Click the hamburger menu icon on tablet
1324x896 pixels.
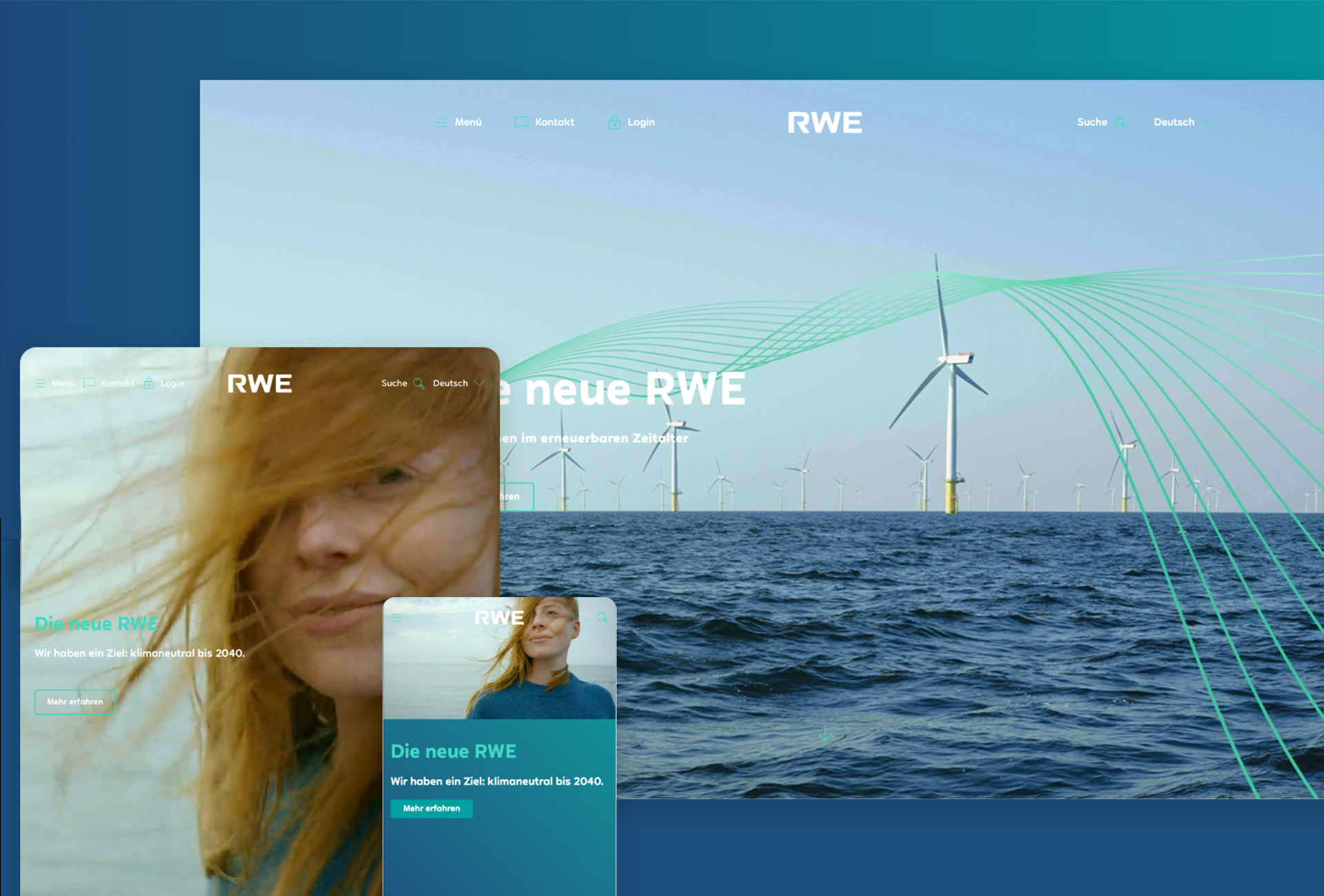pos(39,381)
